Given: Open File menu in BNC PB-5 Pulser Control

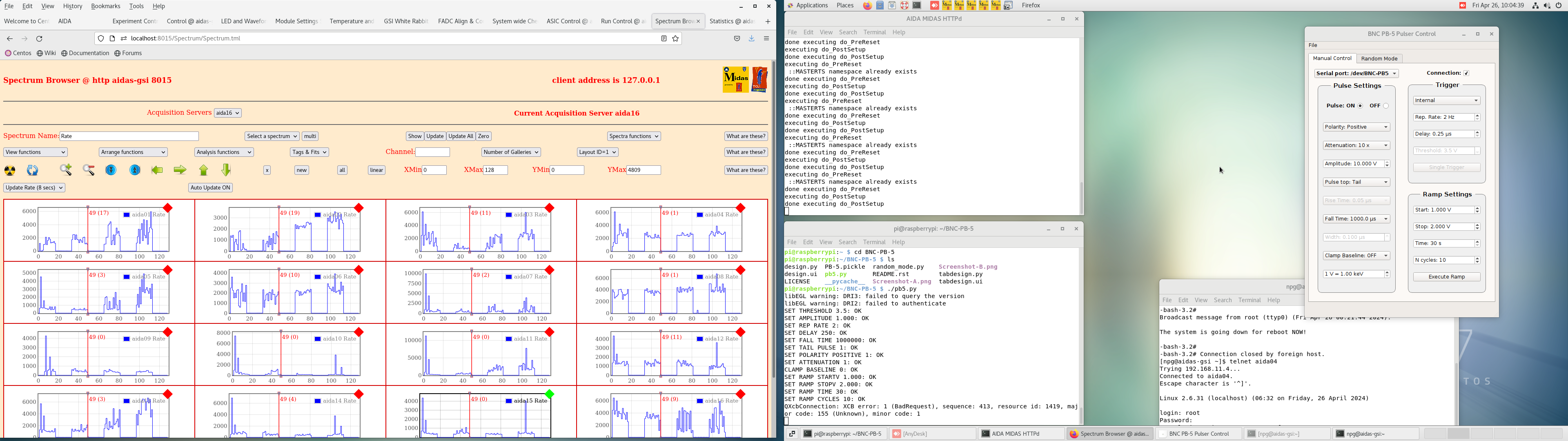Looking at the screenshot, I should point(1313,46).
